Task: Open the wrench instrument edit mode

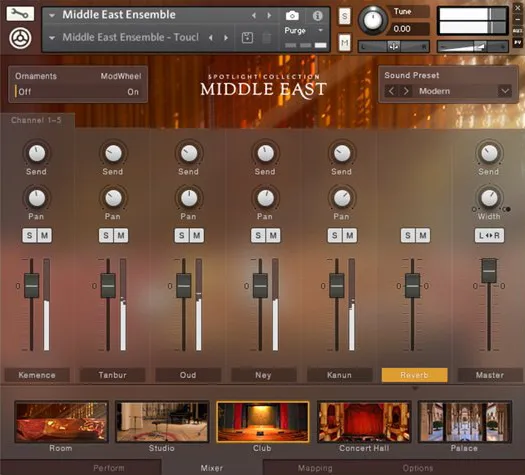Action: [x=20, y=13]
